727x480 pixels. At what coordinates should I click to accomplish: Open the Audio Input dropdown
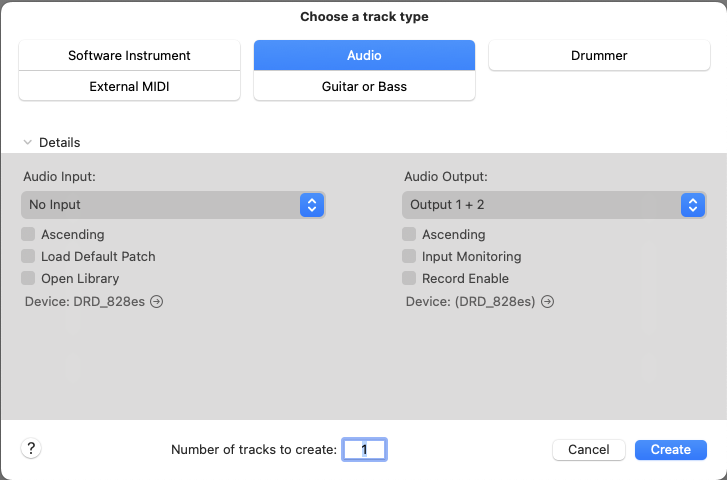coord(173,205)
